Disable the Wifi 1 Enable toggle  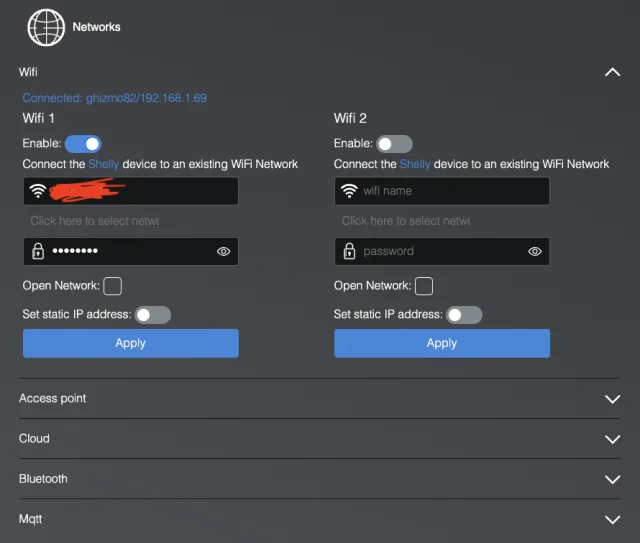coord(83,144)
